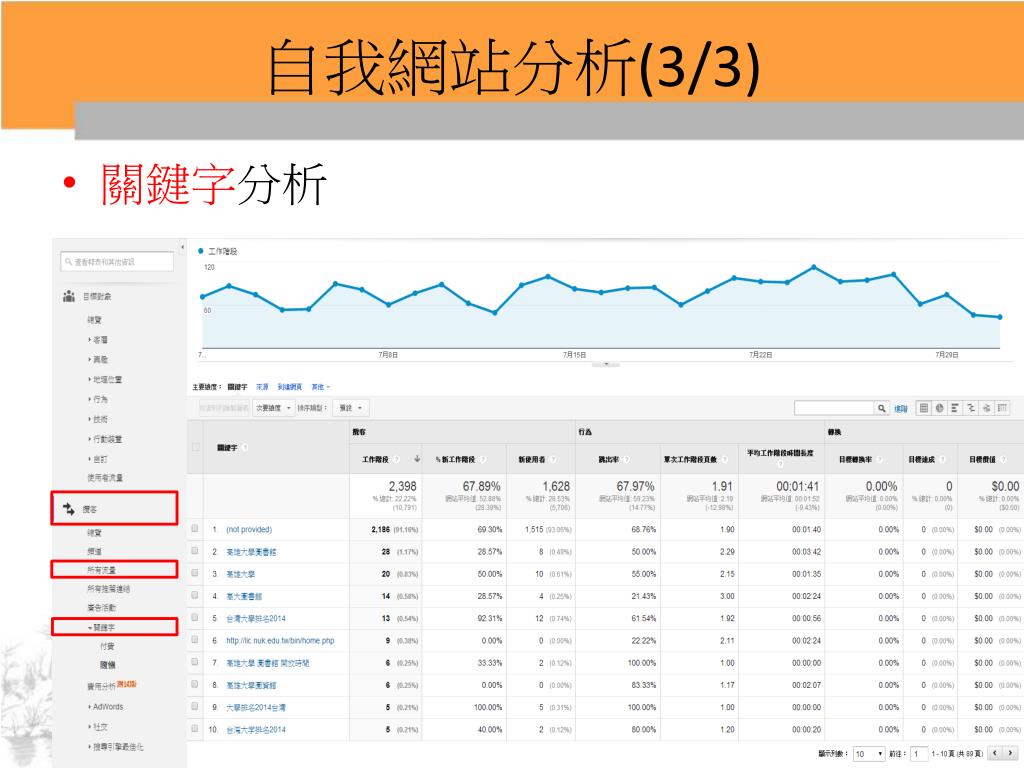
Task: Switch to pie chart percentage view icon
Action: click(939, 408)
